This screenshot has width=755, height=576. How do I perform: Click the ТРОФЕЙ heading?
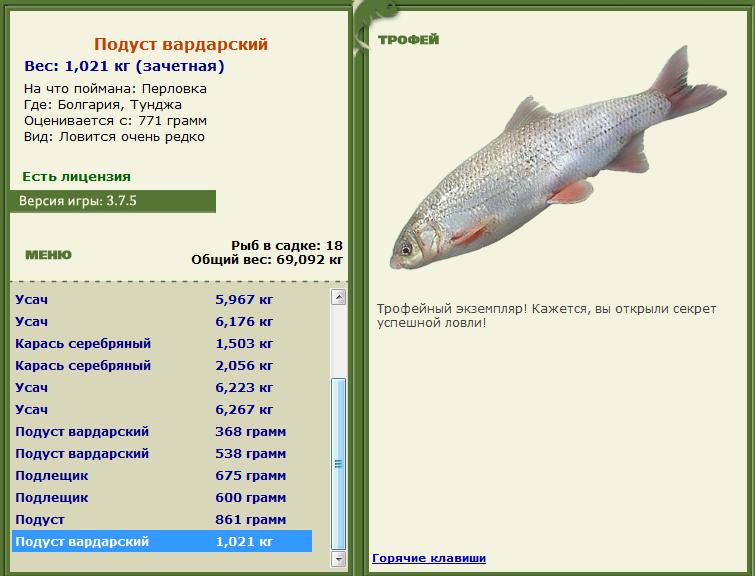click(408, 39)
